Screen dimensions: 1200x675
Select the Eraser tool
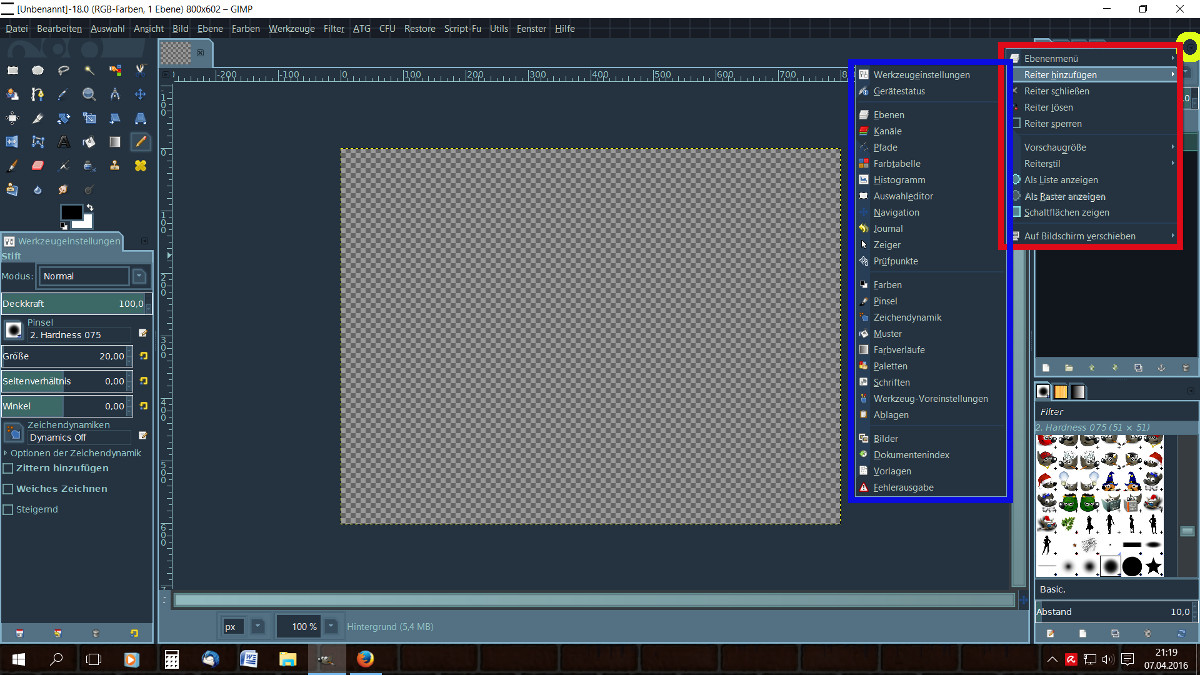[x=38, y=166]
